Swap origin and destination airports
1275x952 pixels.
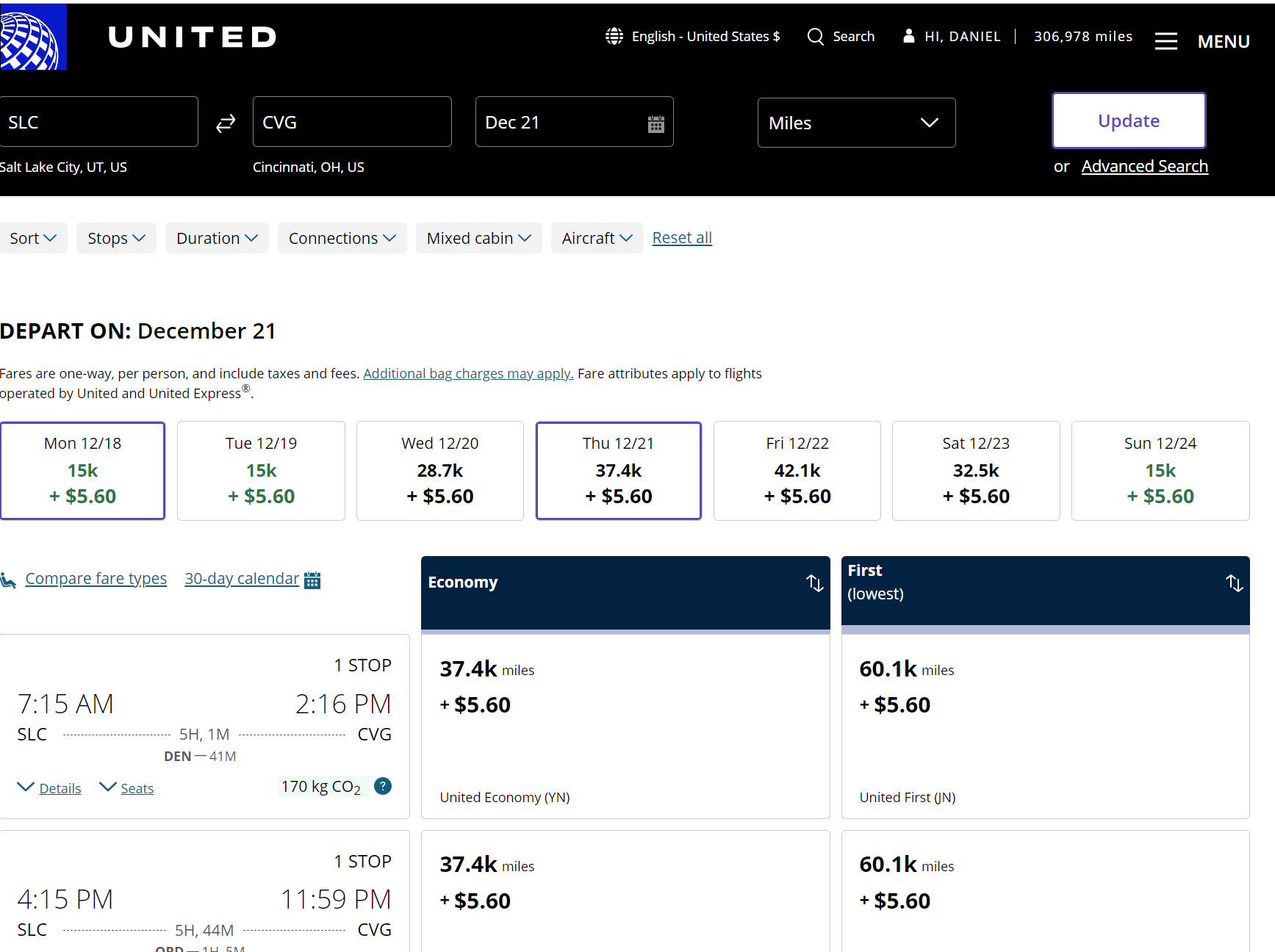coord(226,123)
